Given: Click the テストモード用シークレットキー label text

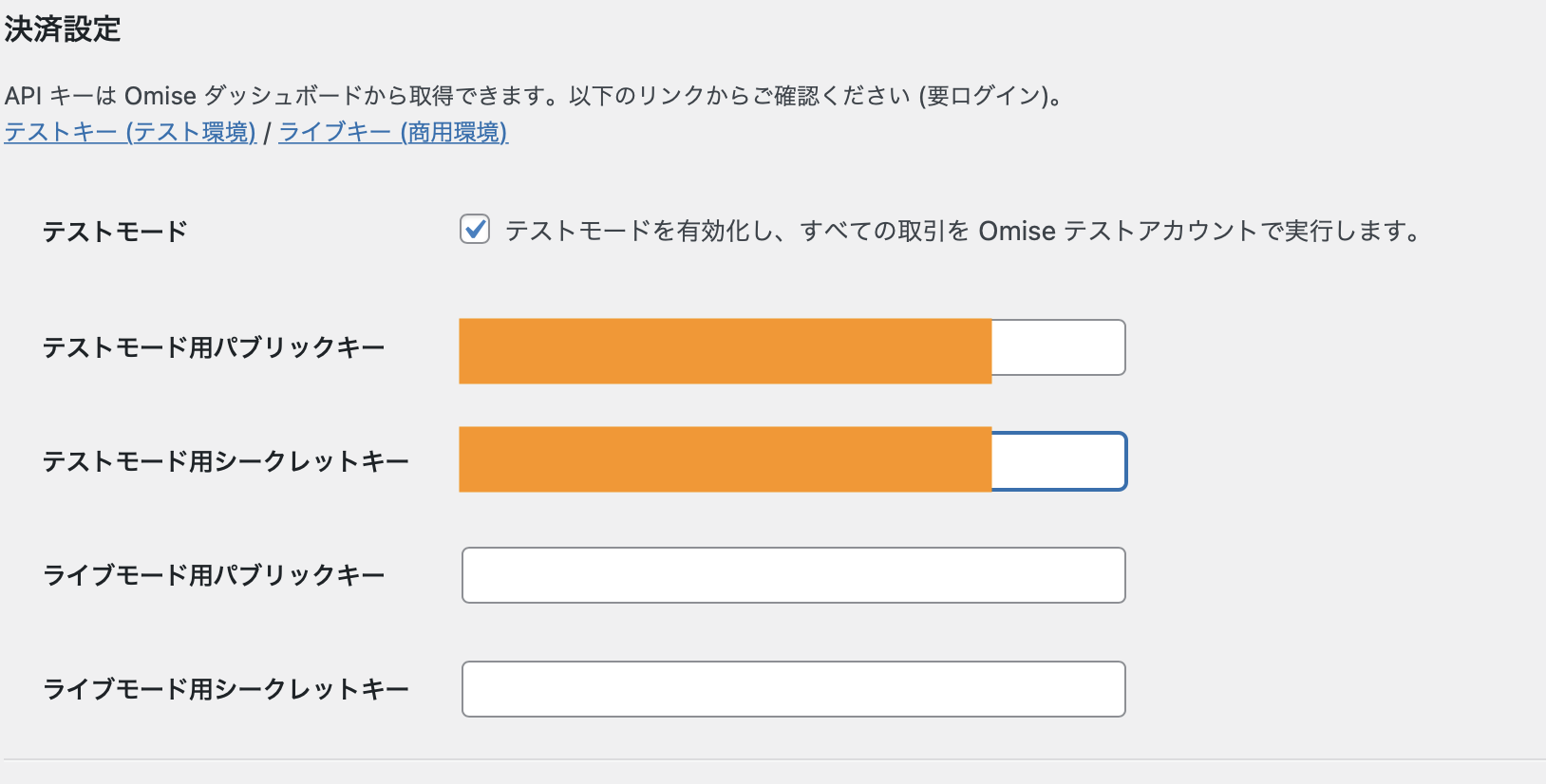Looking at the screenshot, I should pos(225,461).
